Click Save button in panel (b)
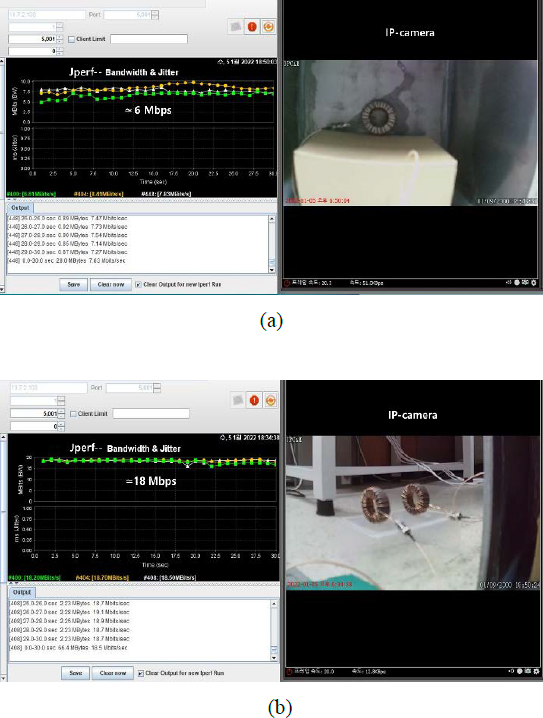 76,673
